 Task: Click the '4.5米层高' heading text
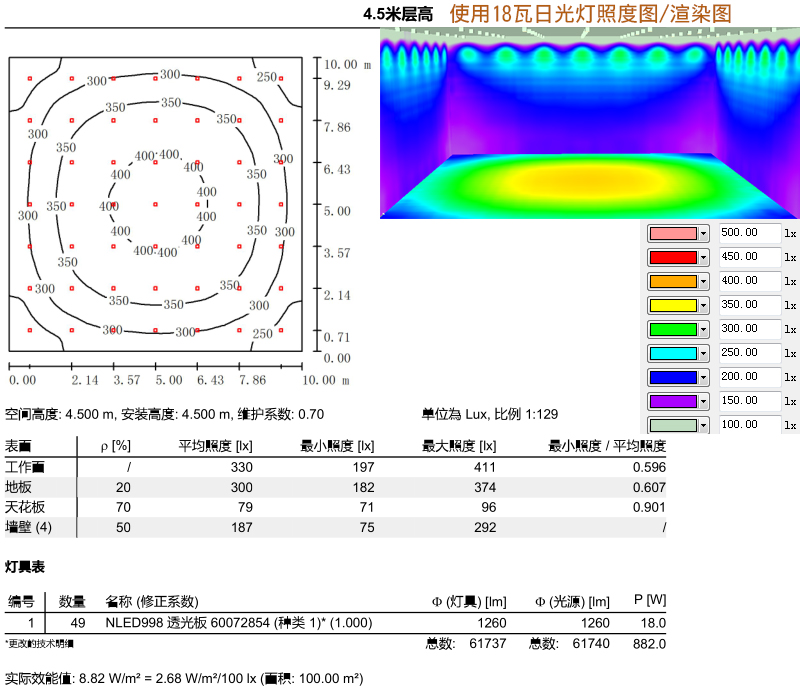(x=398, y=14)
